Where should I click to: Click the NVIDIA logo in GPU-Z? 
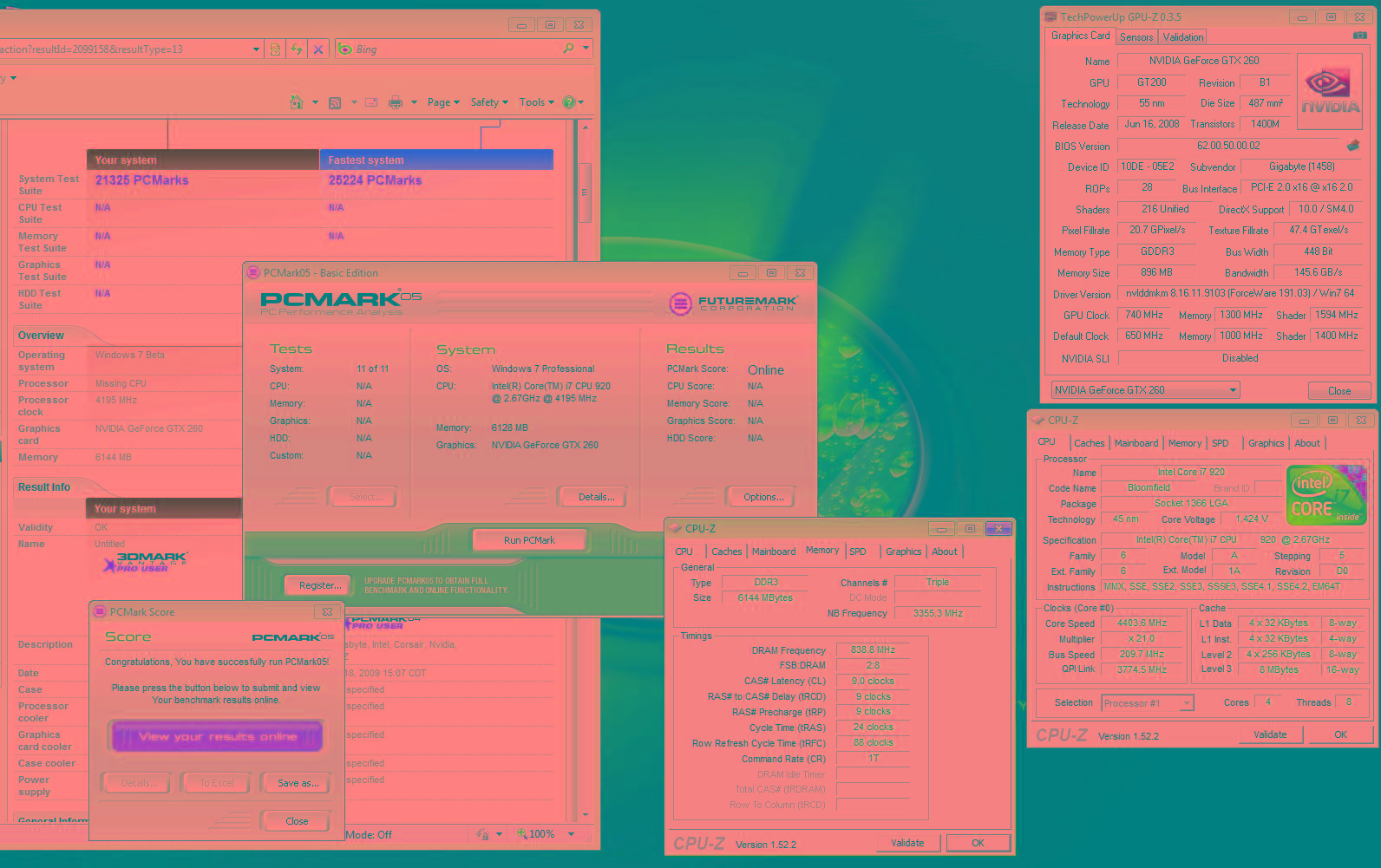[1330, 90]
